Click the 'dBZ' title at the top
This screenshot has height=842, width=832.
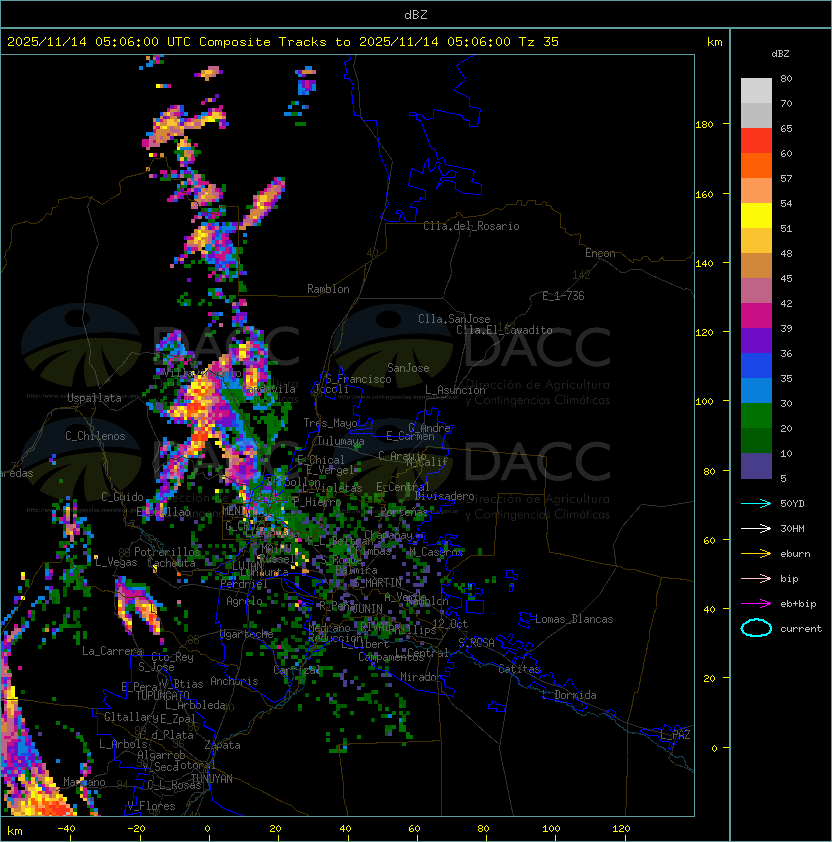(x=416, y=14)
